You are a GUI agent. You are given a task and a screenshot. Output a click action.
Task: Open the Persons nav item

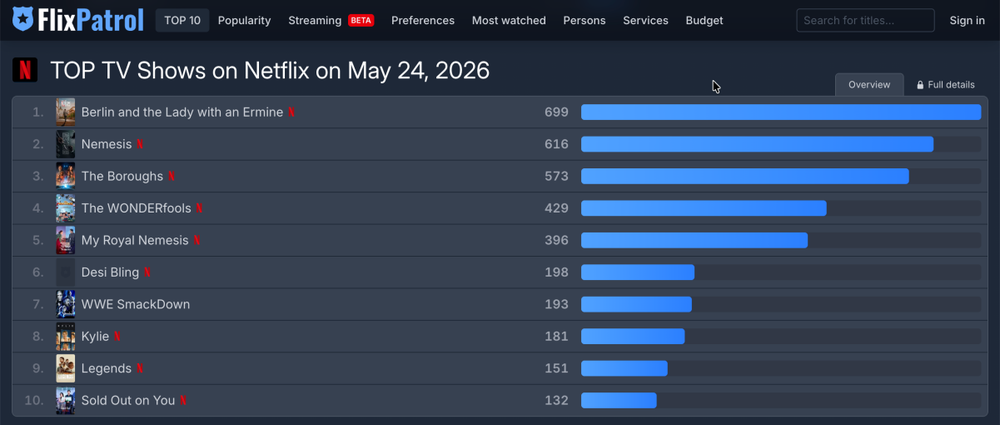point(584,20)
